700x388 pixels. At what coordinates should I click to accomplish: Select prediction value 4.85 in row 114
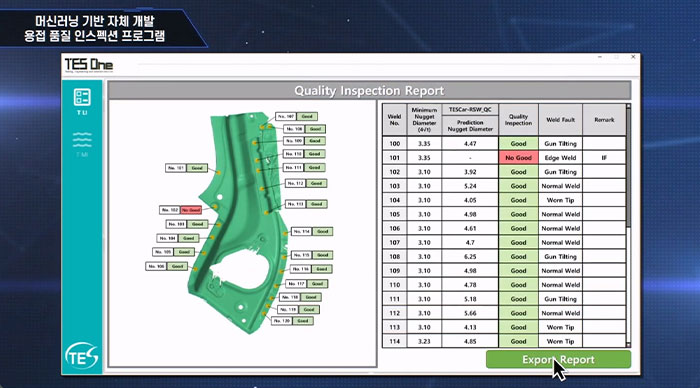tap(470, 341)
